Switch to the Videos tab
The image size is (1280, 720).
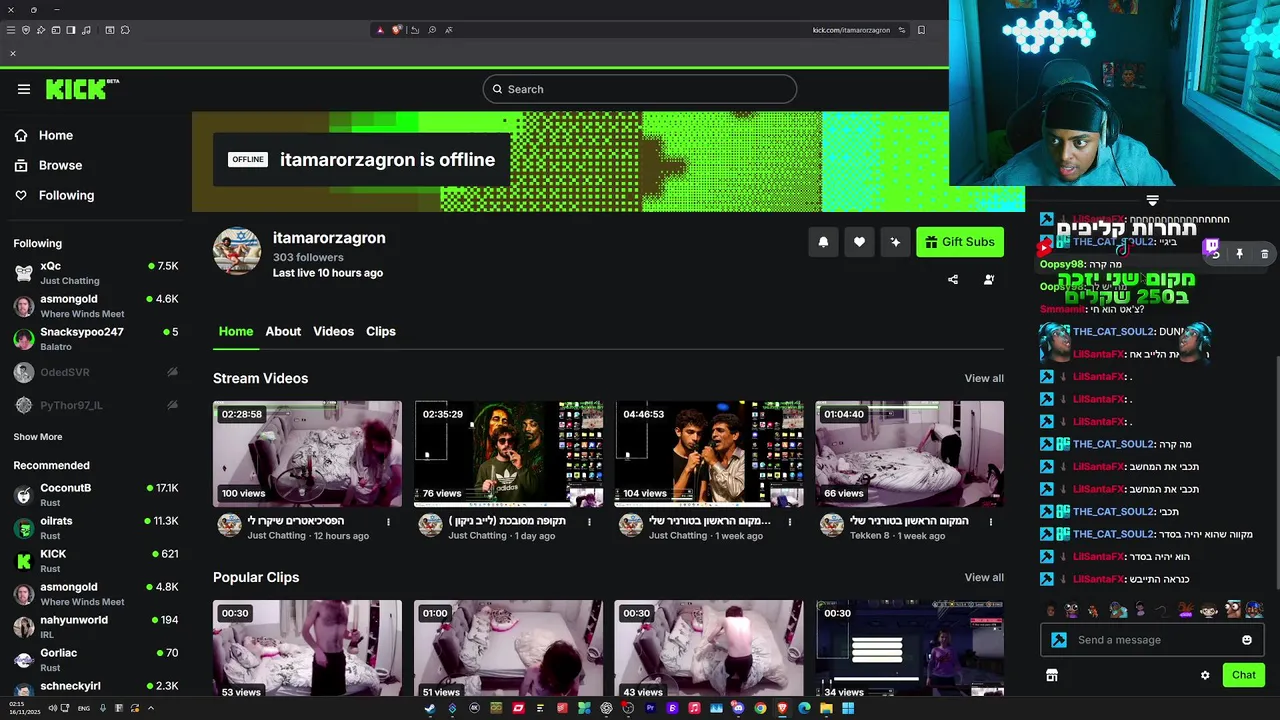[333, 331]
